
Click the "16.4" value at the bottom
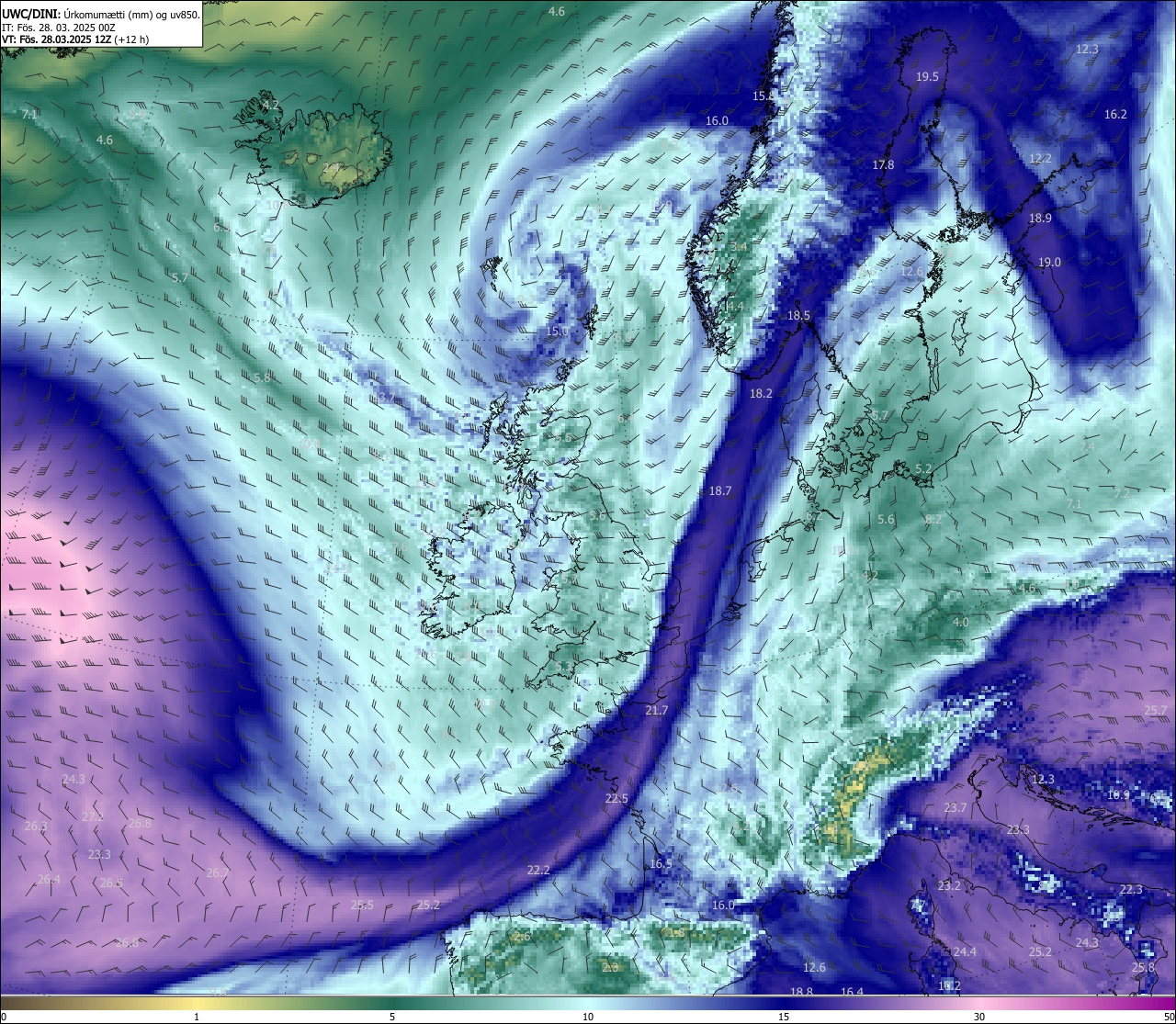click(x=852, y=991)
